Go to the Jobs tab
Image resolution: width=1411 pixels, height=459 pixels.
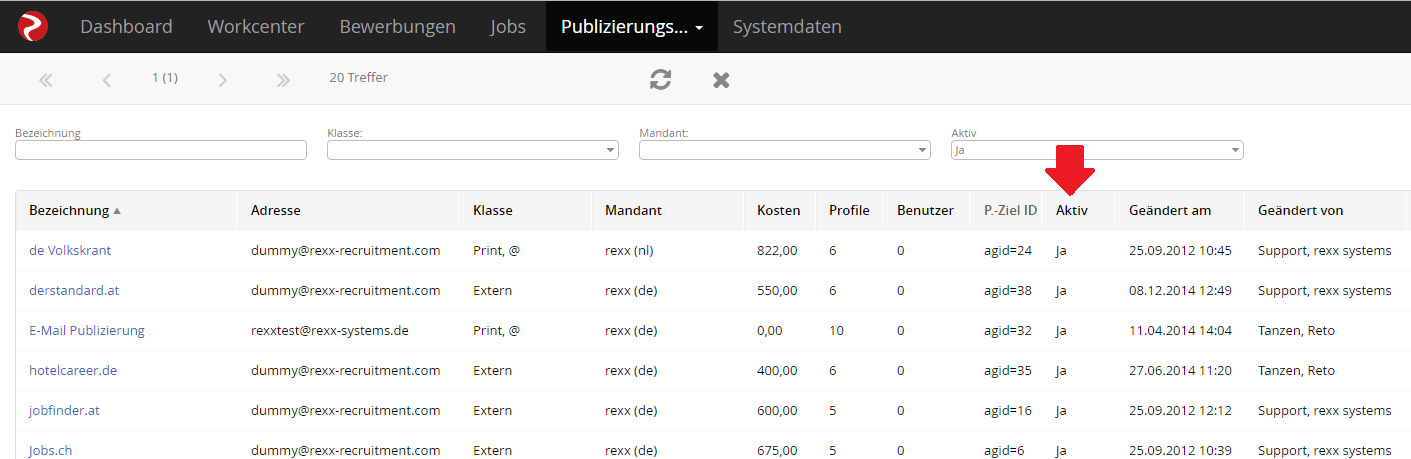pyautogui.click(x=508, y=26)
